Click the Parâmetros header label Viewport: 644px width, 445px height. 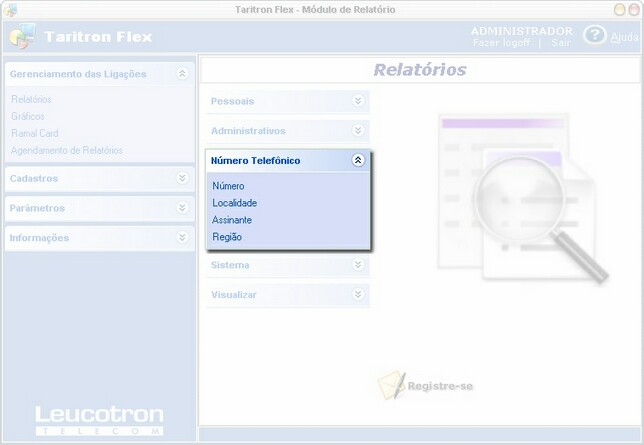click(37, 208)
